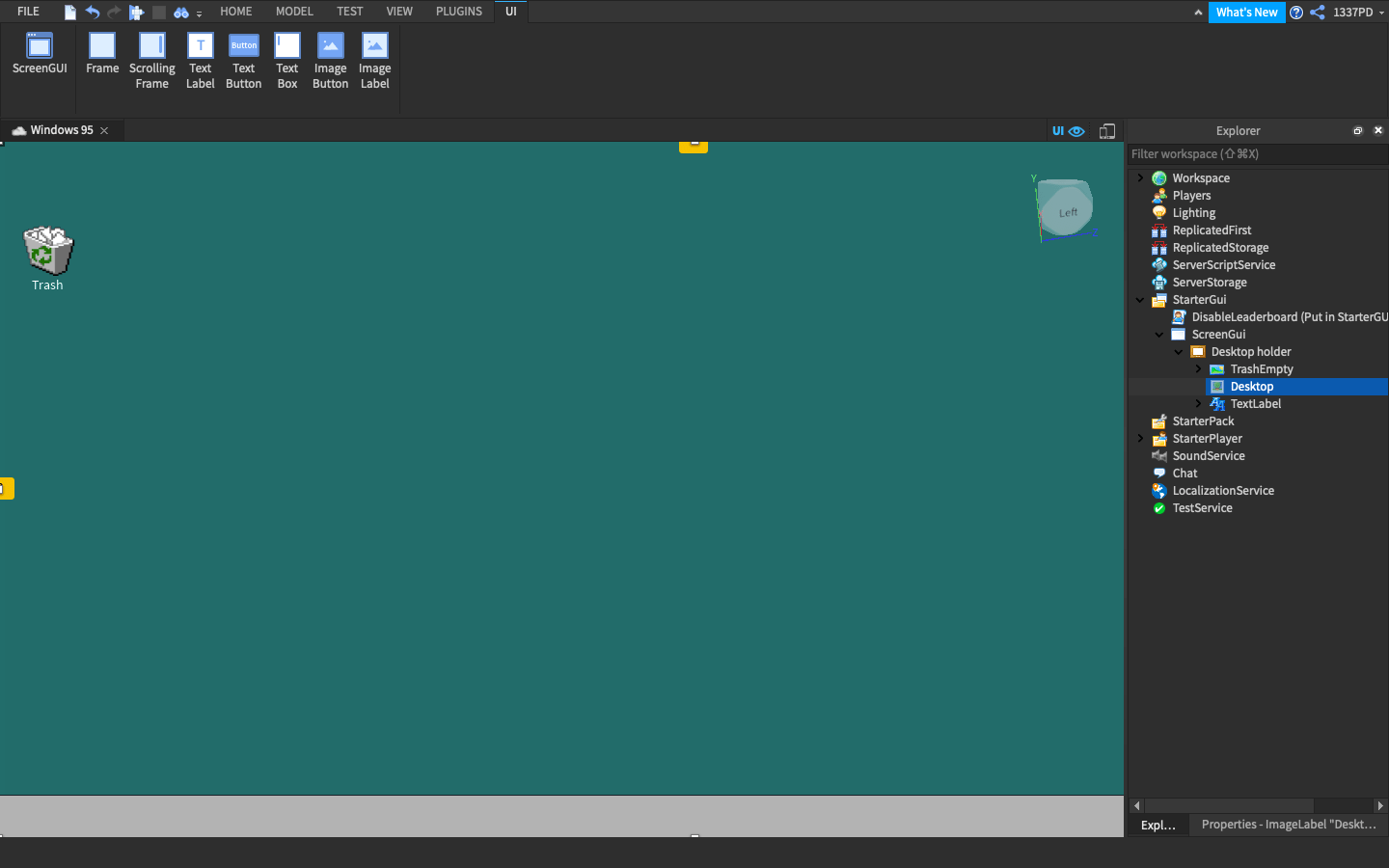Viewport: 1389px width, 868px height.
Task: Switch to the HOME ribbon tab
Action: coord(235,11)
